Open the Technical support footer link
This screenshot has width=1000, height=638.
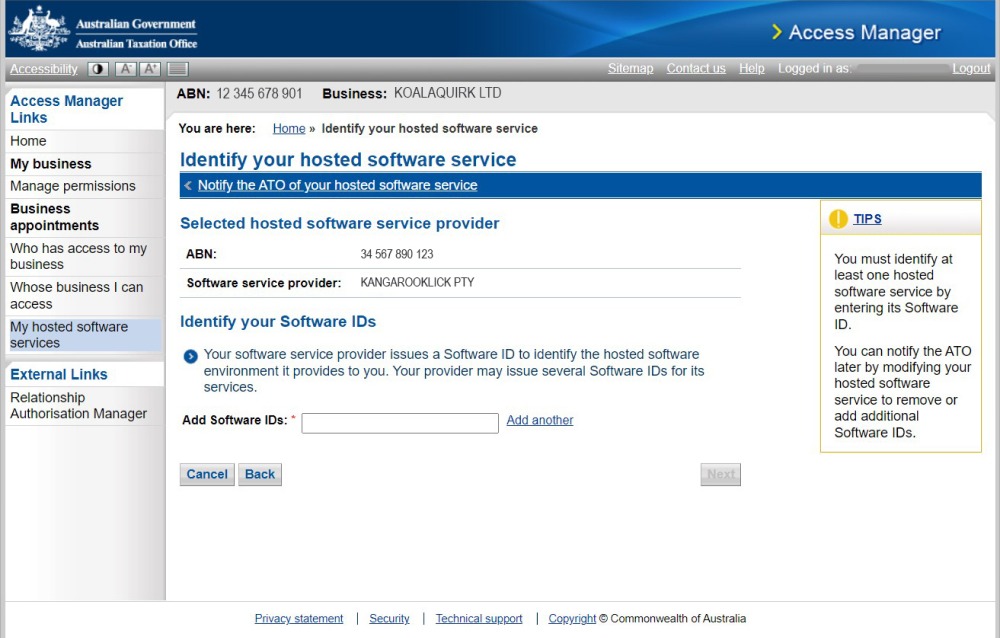tap(479, 618)
